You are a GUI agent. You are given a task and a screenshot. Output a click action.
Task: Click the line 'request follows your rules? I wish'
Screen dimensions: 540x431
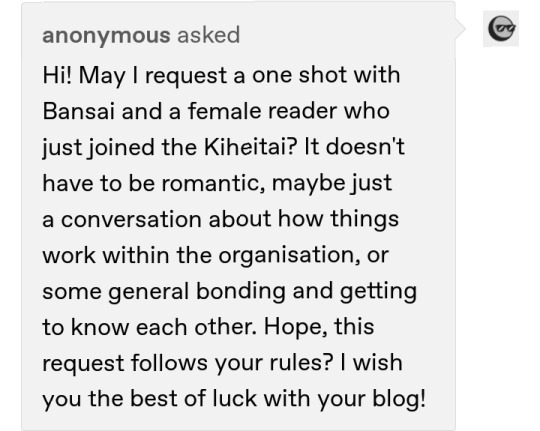[222, 363]
